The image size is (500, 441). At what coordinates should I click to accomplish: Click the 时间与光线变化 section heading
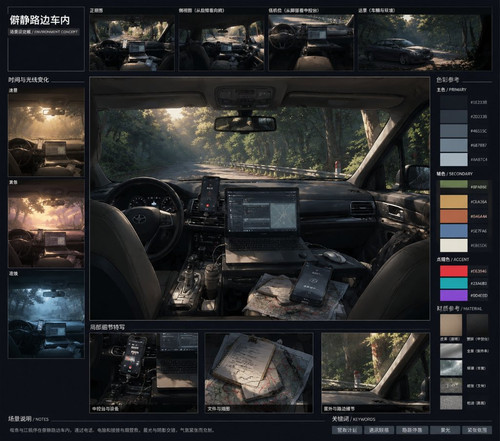(29, 80)
